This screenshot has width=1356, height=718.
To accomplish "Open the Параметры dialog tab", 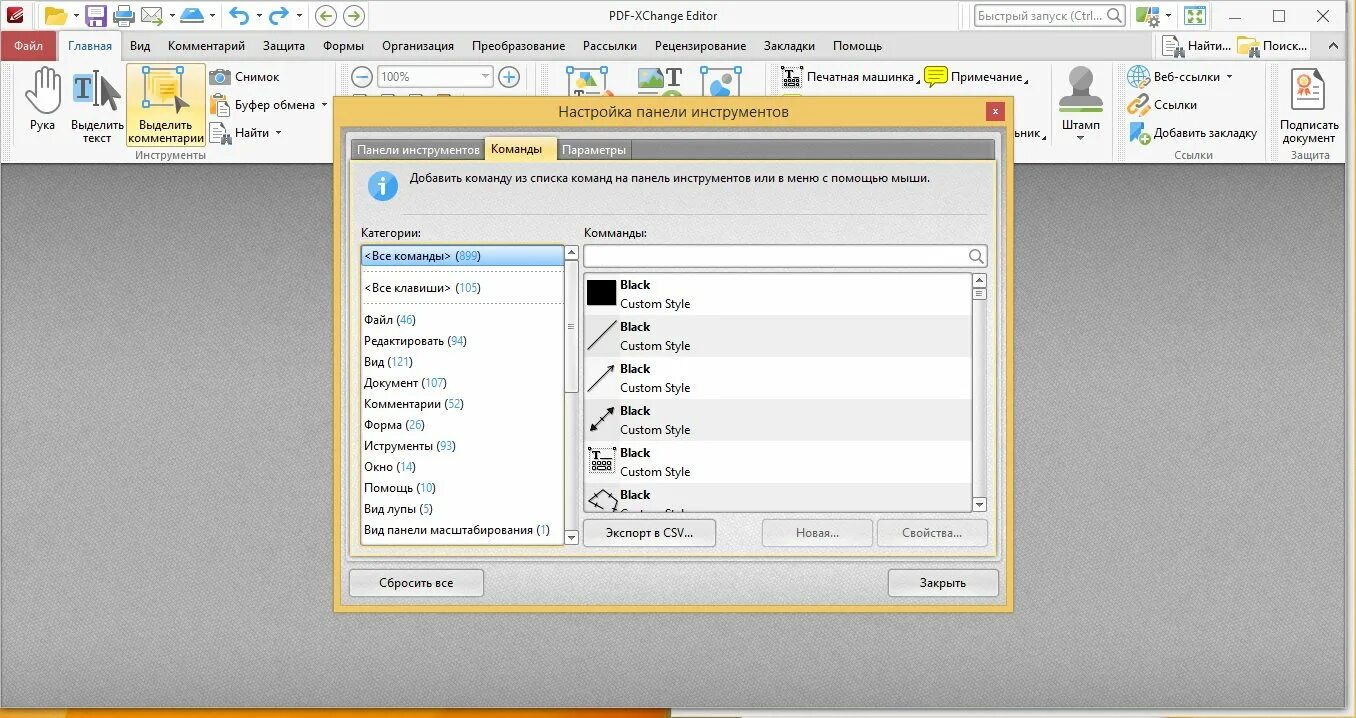I will 594,150.
